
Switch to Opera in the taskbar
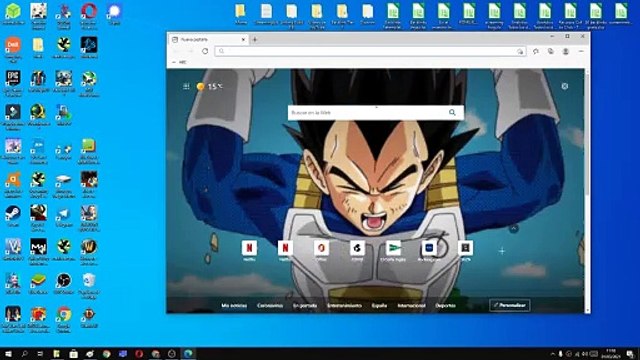click(139, 353)
